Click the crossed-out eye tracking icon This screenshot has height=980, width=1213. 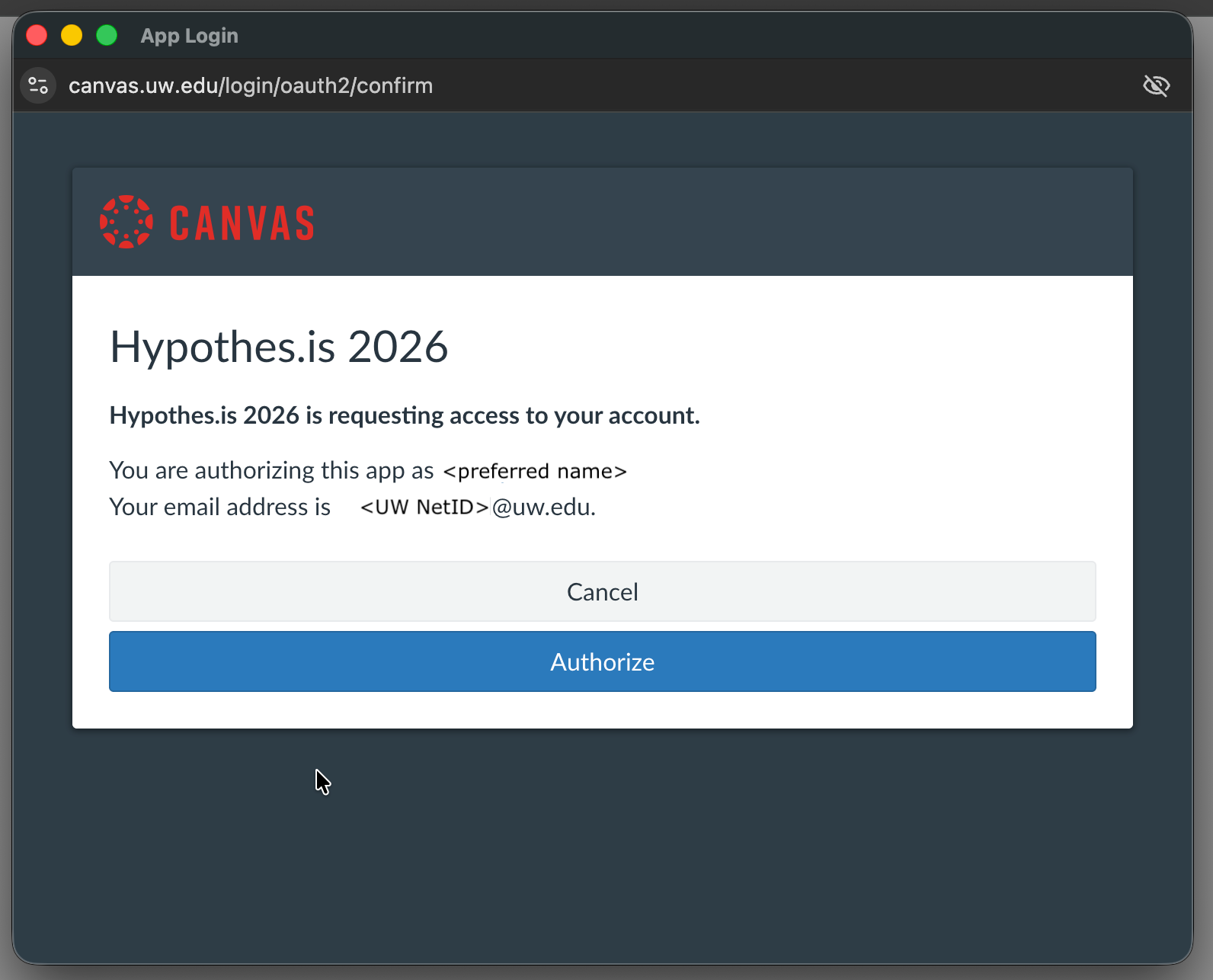(1156, 85)
